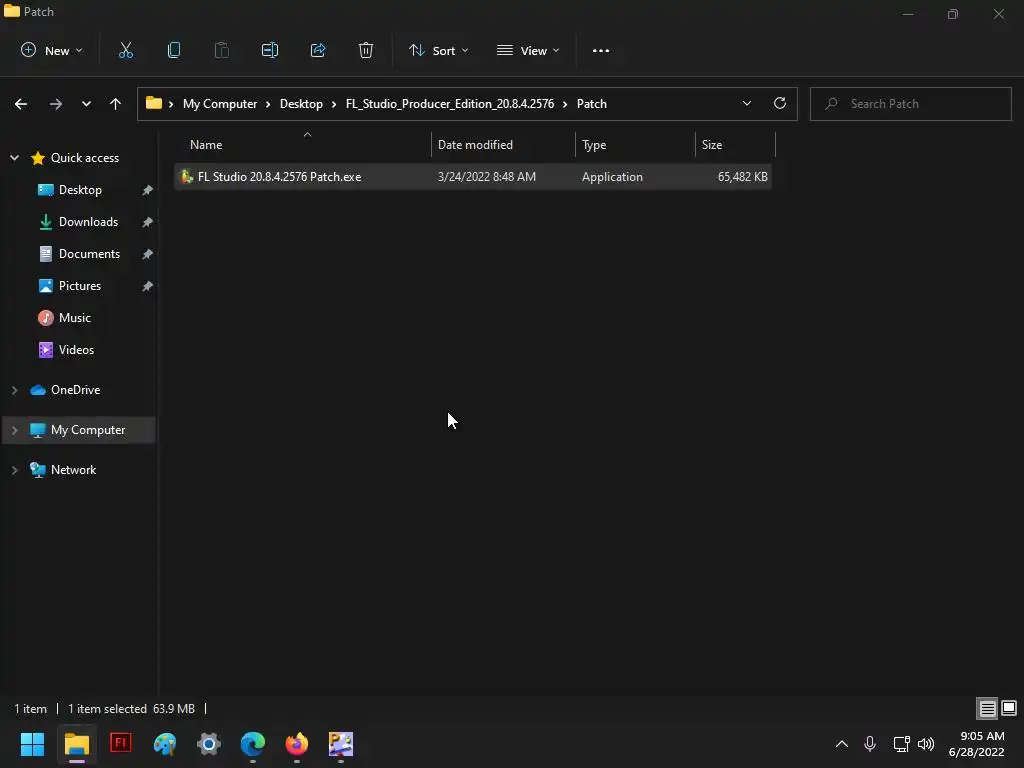
Task: Click the microphone tray icon
Action: [870, 744]
